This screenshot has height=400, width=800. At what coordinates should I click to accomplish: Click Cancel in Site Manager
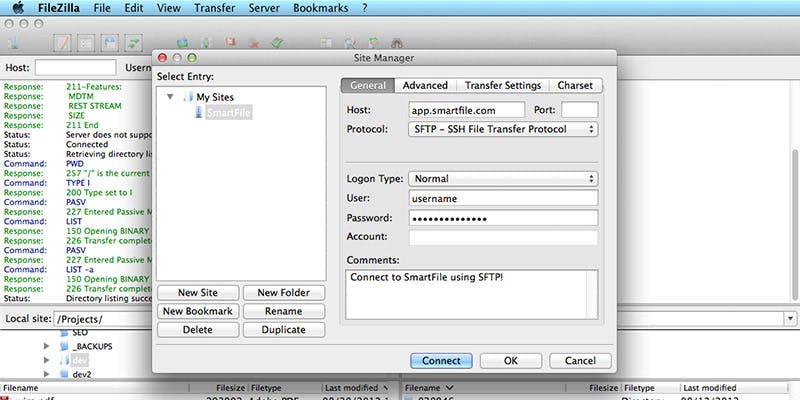pyautogui.click(x=580, y=361)
